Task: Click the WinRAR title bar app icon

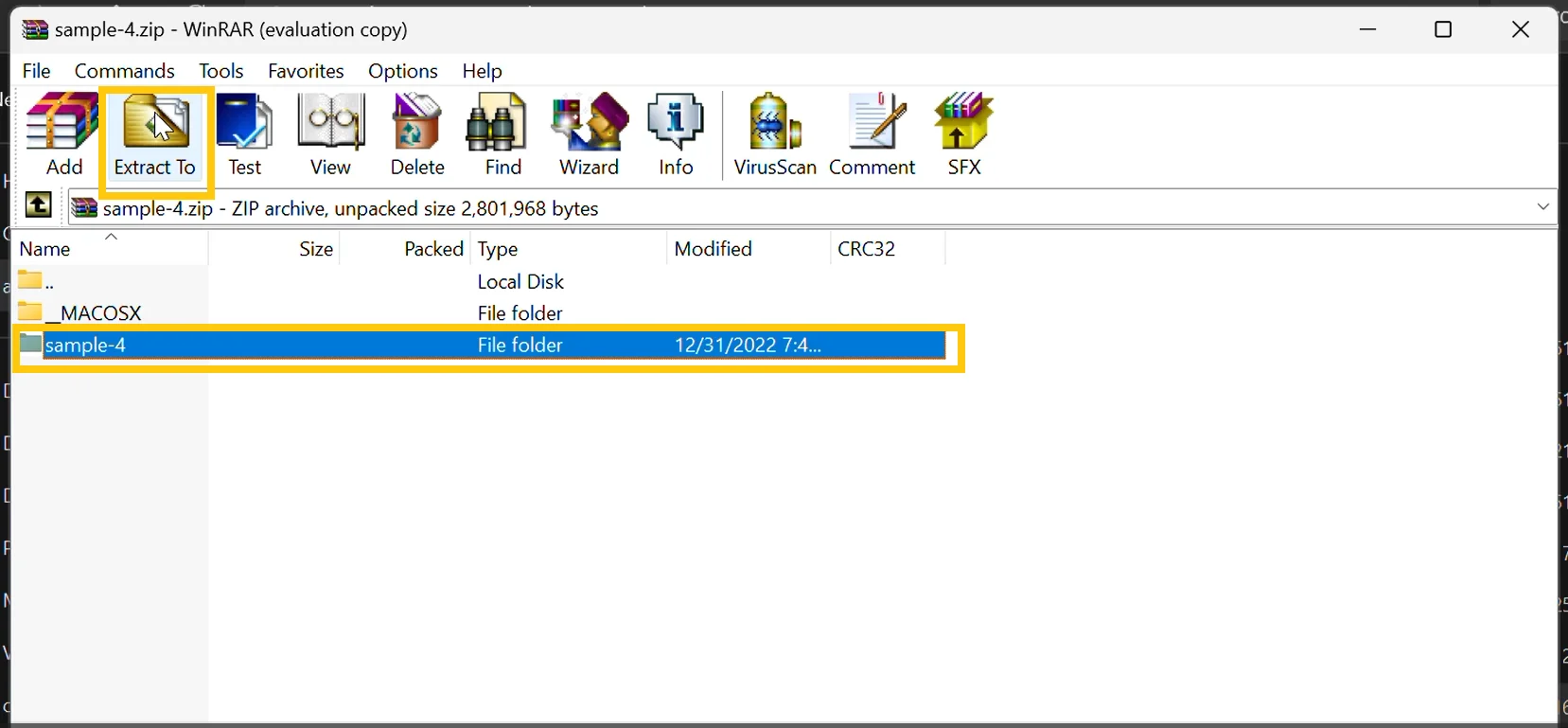Action: (36, 29)
